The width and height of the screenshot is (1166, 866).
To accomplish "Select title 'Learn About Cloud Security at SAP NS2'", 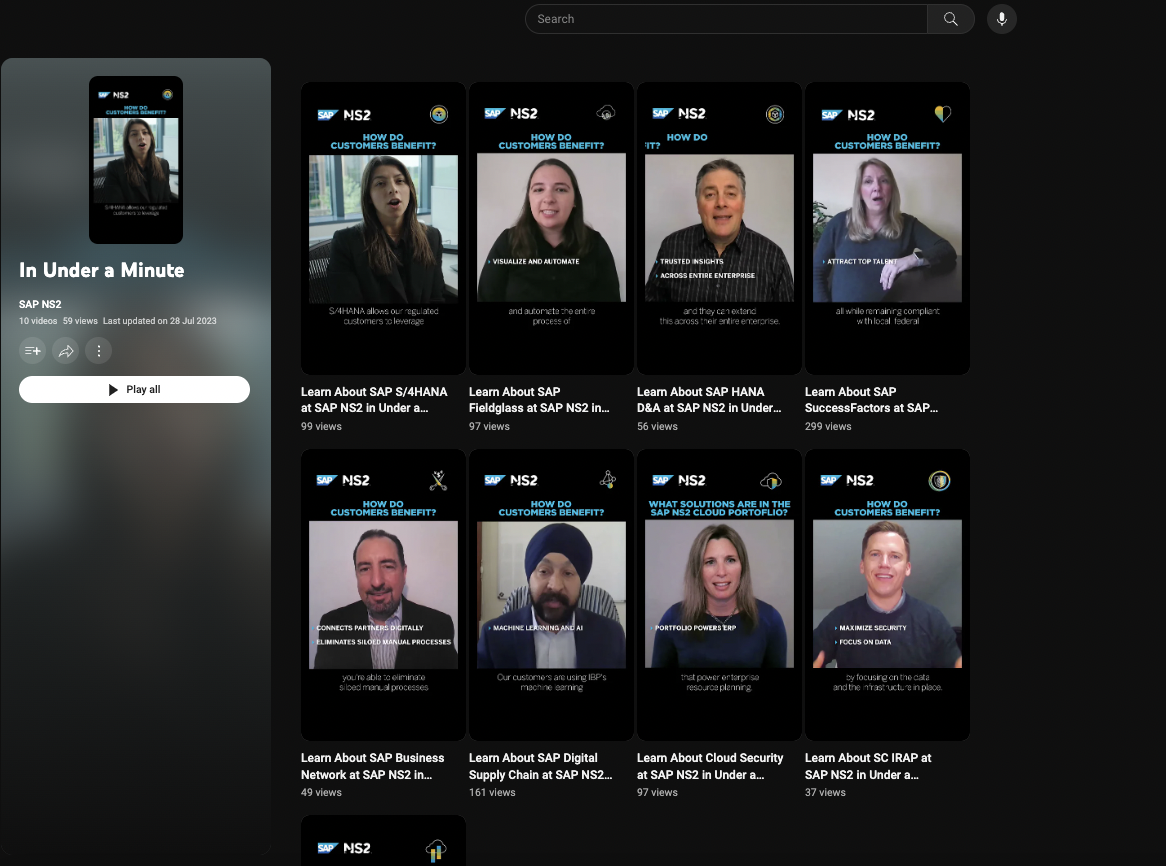I will coord(710,766).
